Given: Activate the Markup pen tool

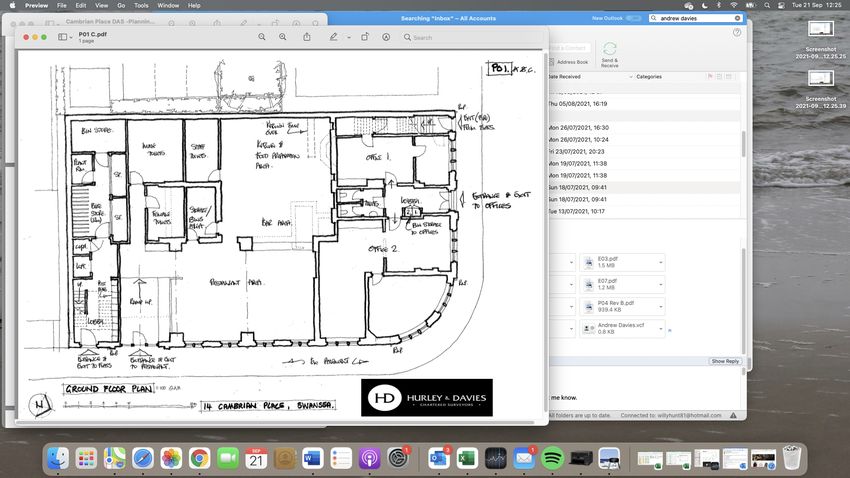Looking at the screenshot, I should point(333,37).
